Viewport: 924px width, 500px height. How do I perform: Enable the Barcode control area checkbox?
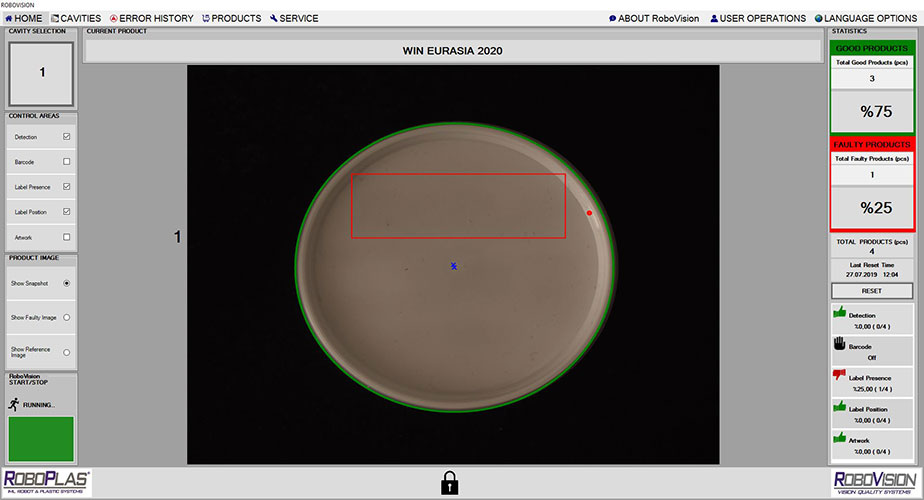pyautogui.click(x=67, y=161)
